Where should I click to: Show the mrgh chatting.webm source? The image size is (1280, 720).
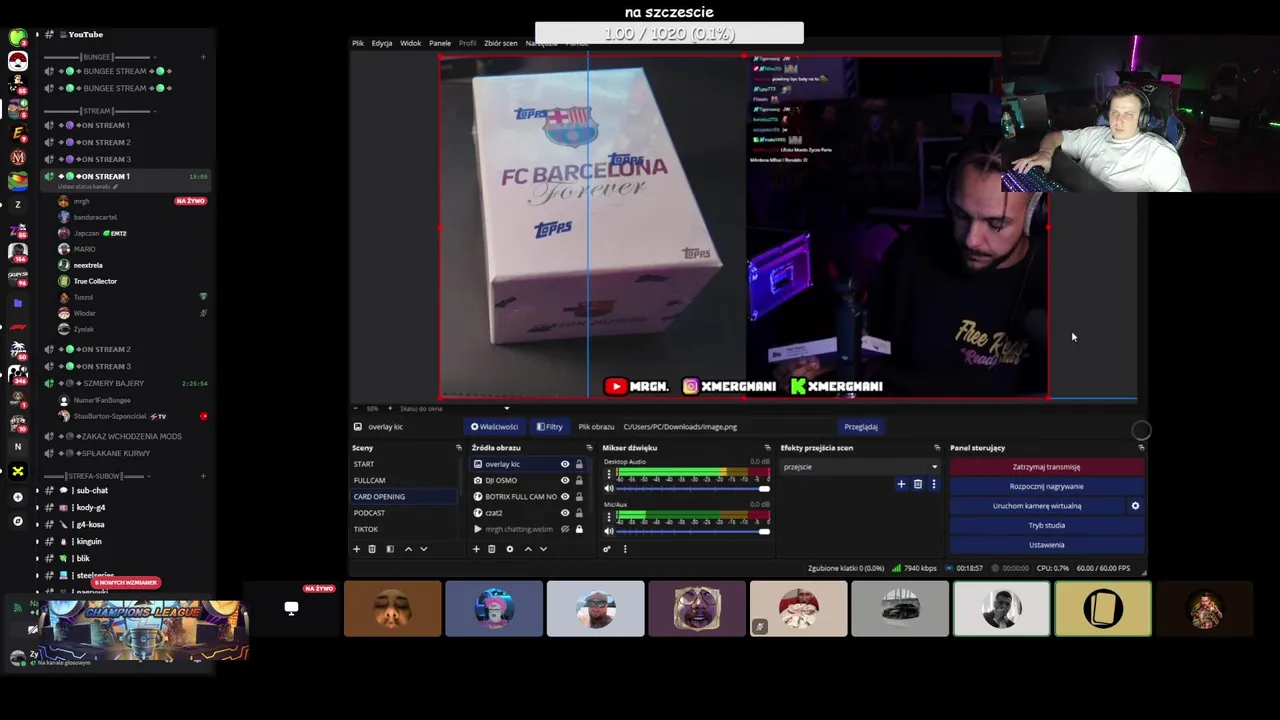tap(565, 529)
